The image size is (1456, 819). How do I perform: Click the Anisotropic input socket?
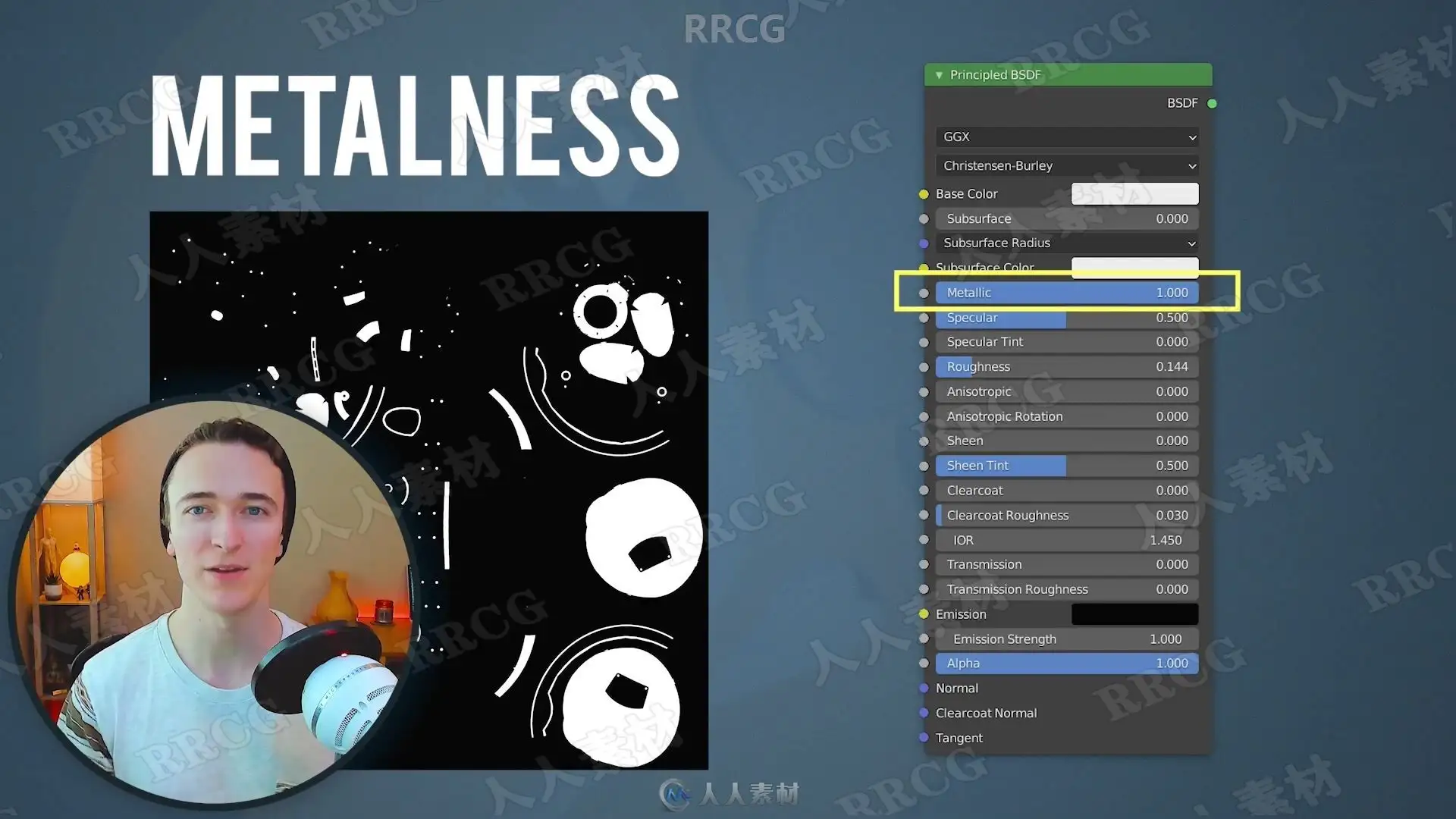coord(924,392)
